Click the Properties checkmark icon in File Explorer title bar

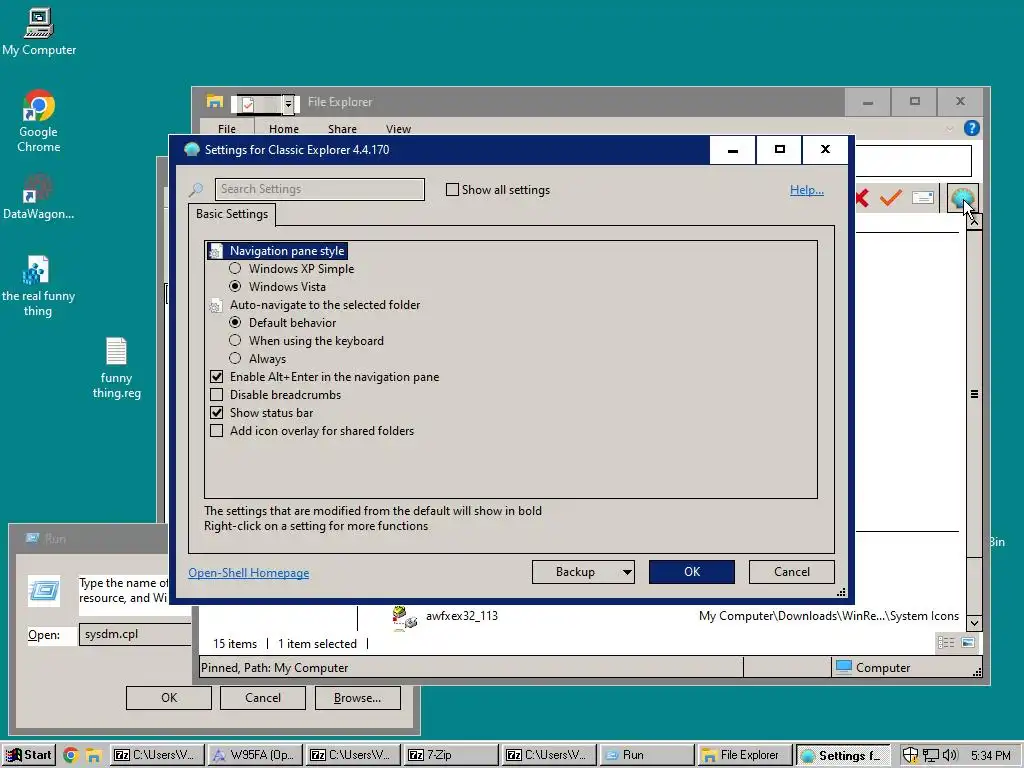point(248,103)
